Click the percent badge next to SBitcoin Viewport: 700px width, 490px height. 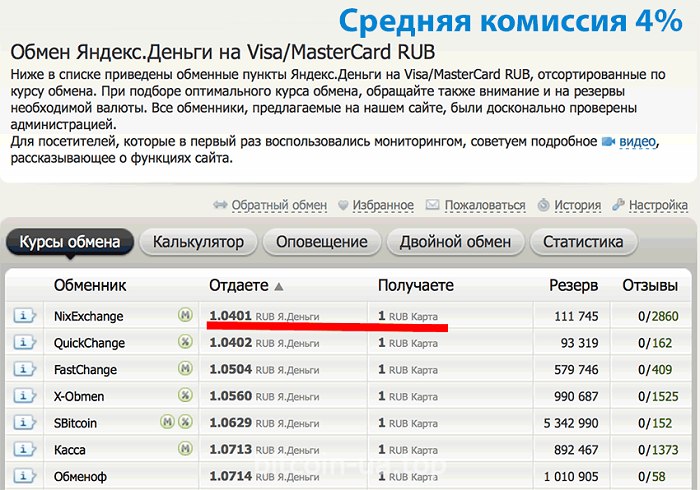[185, 422]
